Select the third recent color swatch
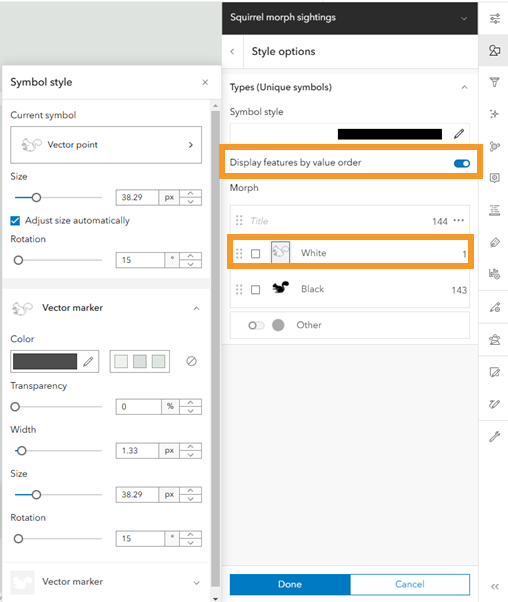This screenshot has height=602, width=508. pyautogui.click(x=158, y=361)
